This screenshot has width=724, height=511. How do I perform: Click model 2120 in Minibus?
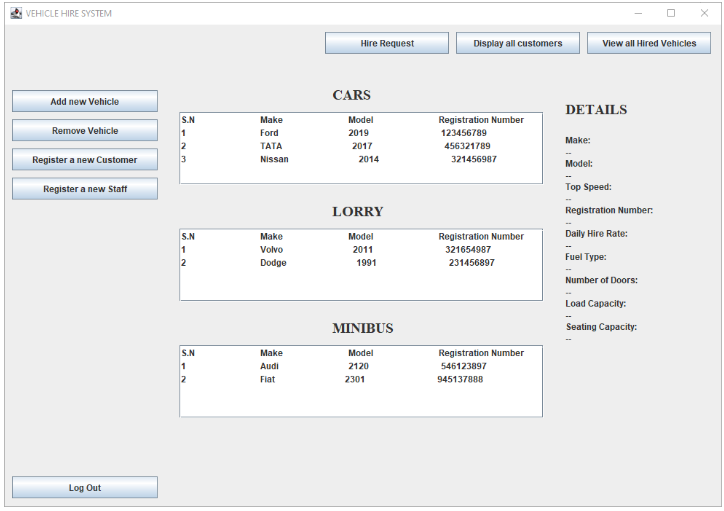pos(358,366)
